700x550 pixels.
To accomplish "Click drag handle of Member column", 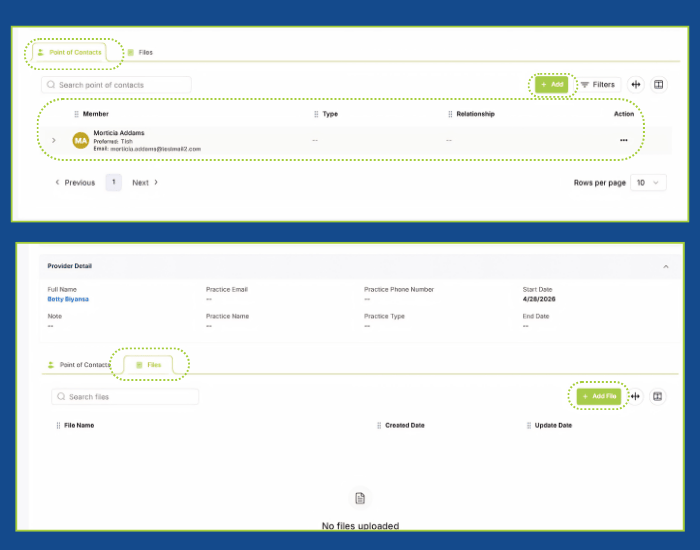I will (x=76, y=114).
